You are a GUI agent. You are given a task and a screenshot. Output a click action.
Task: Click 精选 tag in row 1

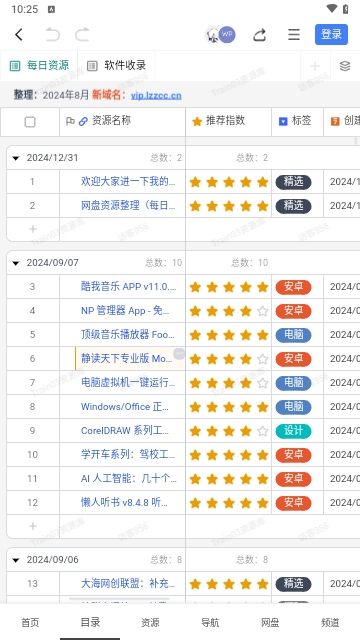[x=293, y=182]
